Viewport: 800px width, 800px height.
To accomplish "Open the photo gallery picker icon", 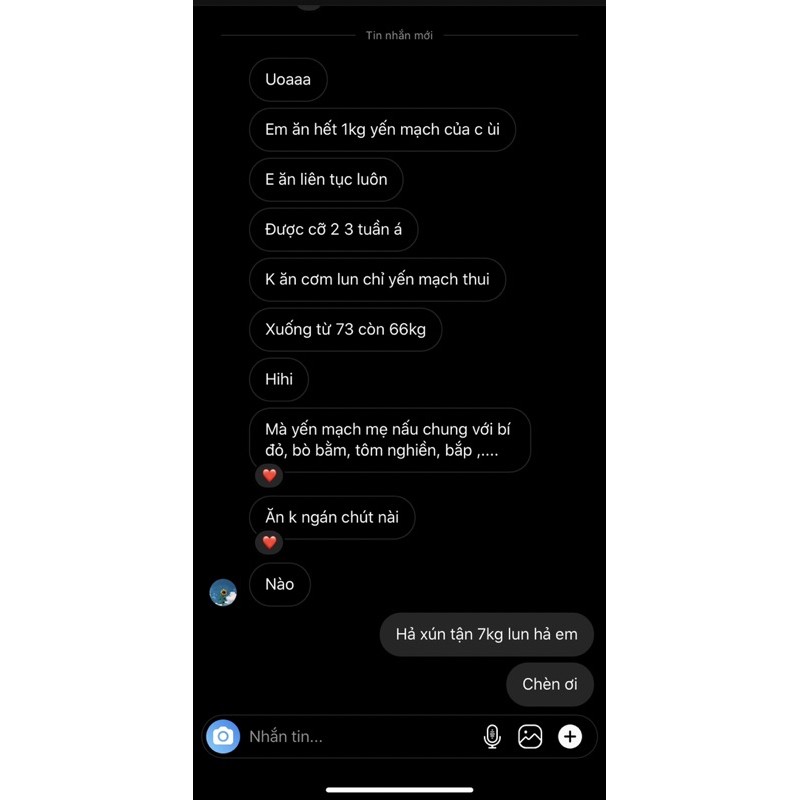I will 530,736.
